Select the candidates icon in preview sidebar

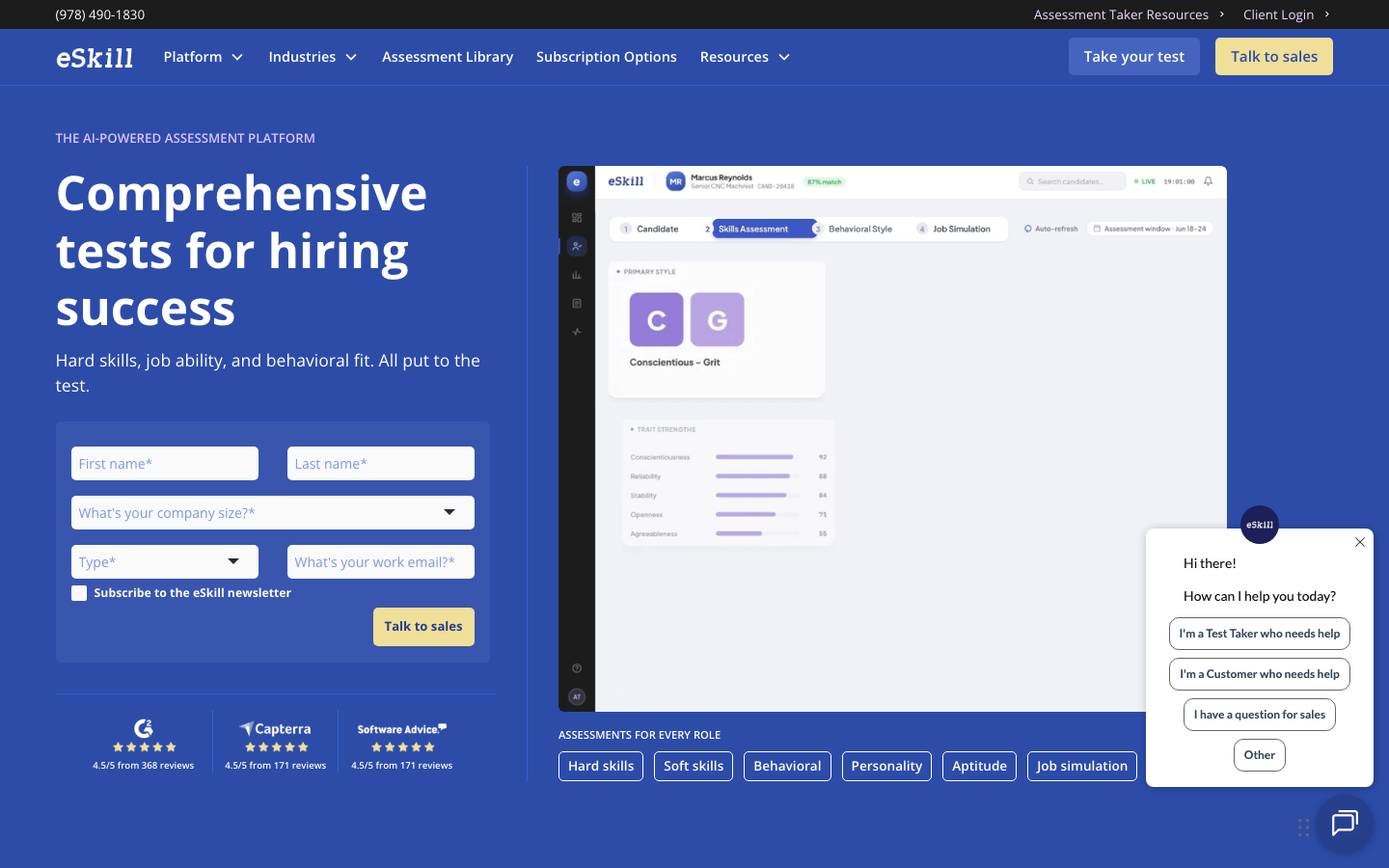pyautogui.click(x=577, y=246)
